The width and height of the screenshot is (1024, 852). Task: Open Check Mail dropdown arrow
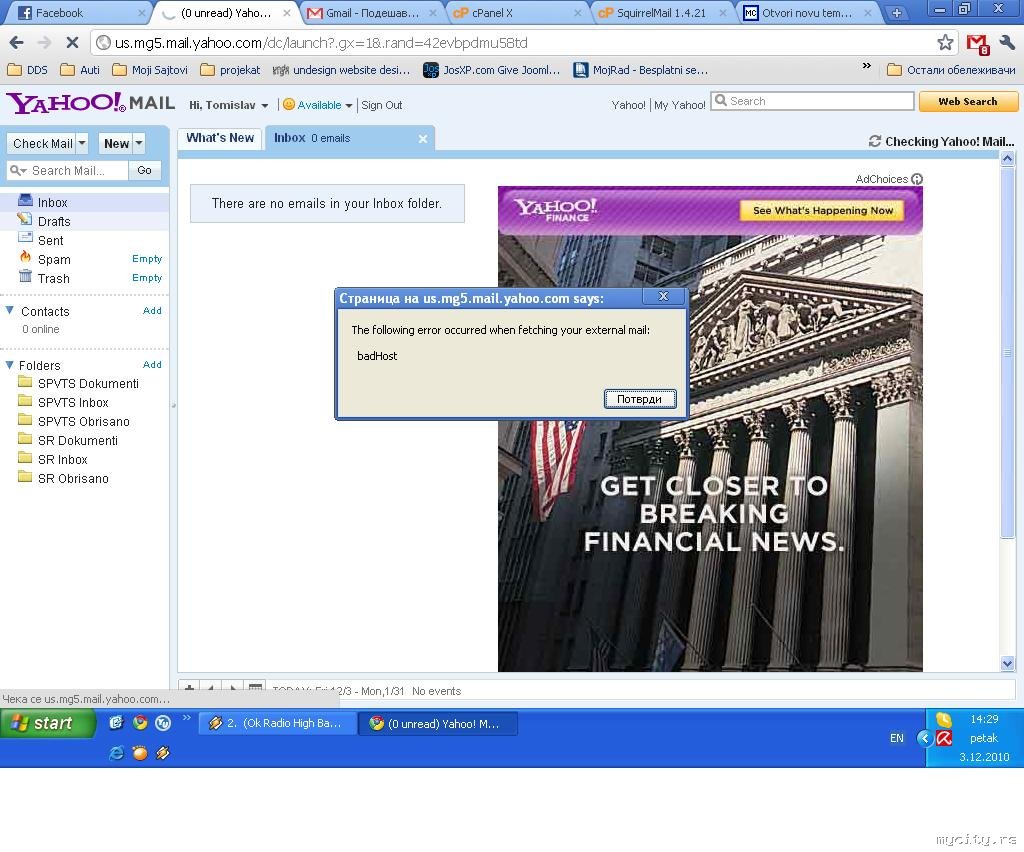click(x=82, y=143)
